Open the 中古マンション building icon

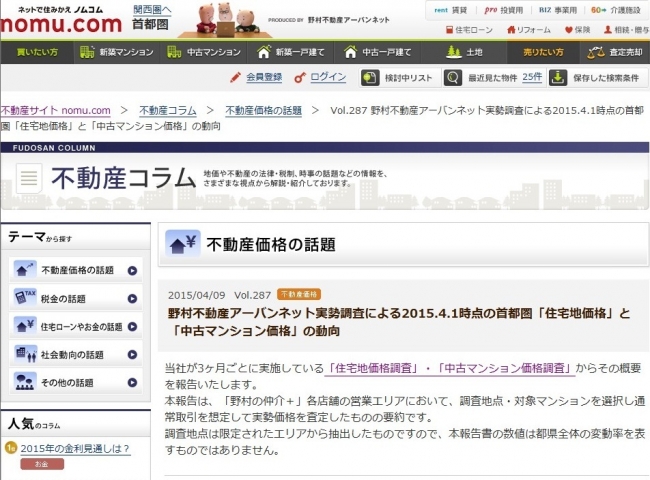click(x=174, y=52)
